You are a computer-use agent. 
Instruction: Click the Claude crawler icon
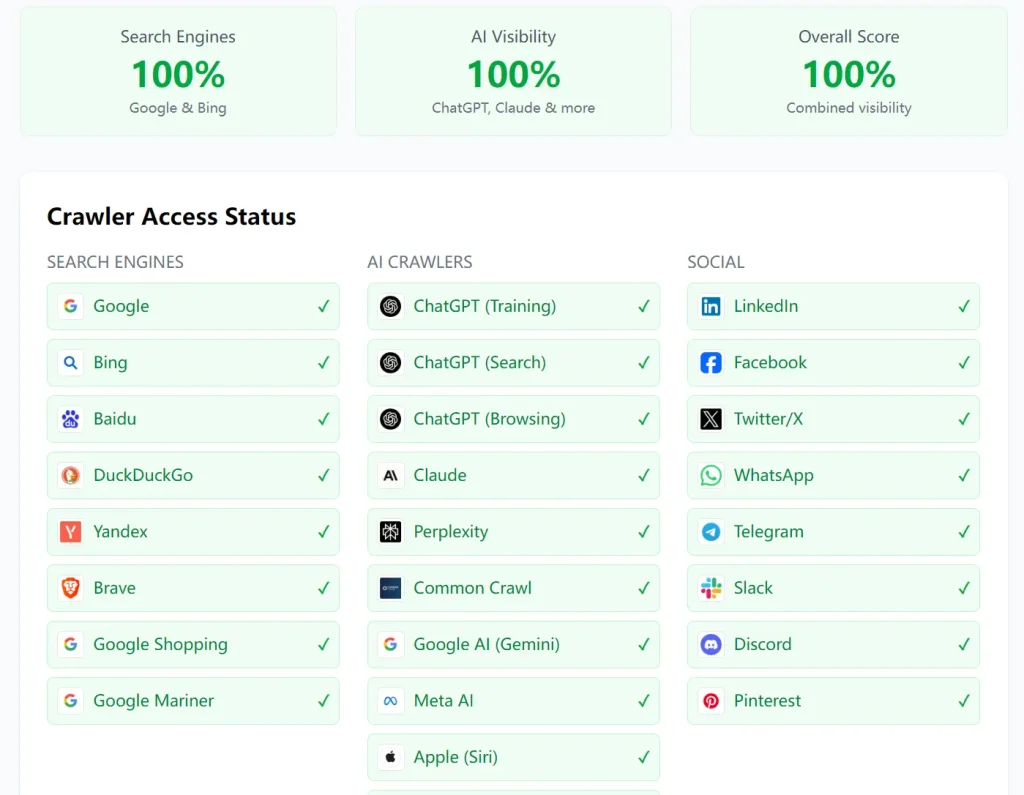pyautogui.click(x=391, y=475)
